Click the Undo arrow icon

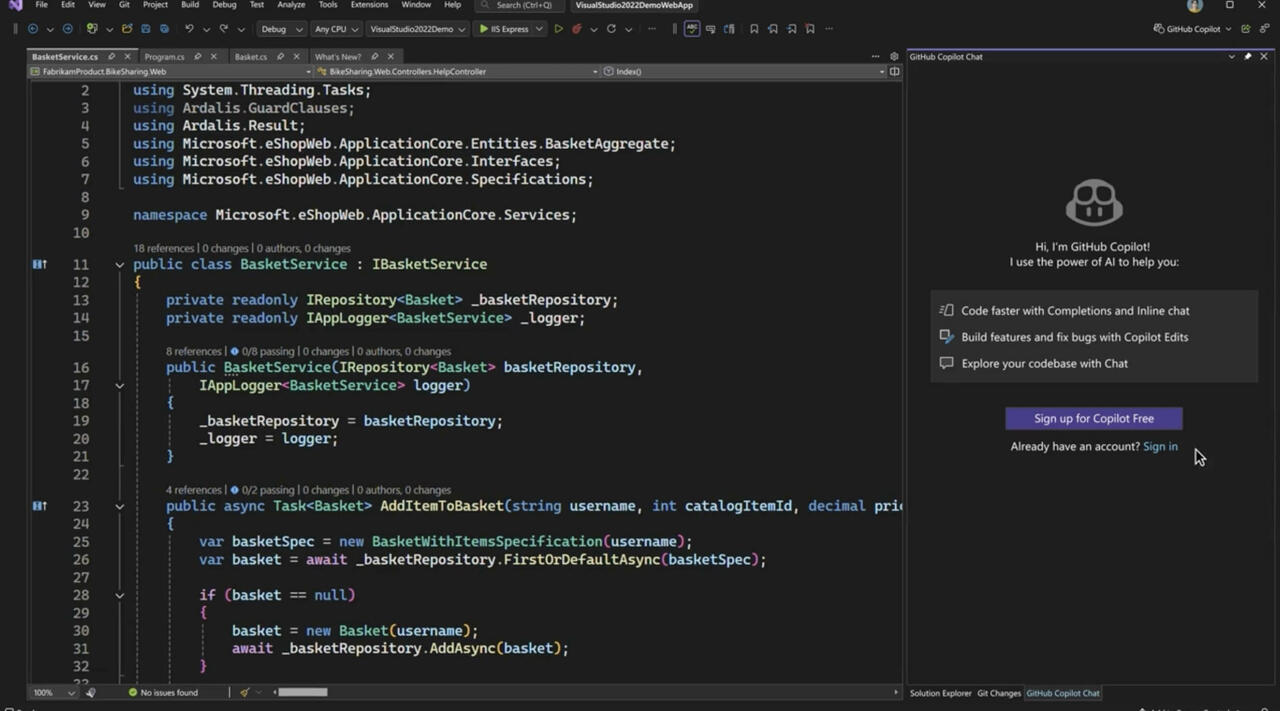click(190, 29)
